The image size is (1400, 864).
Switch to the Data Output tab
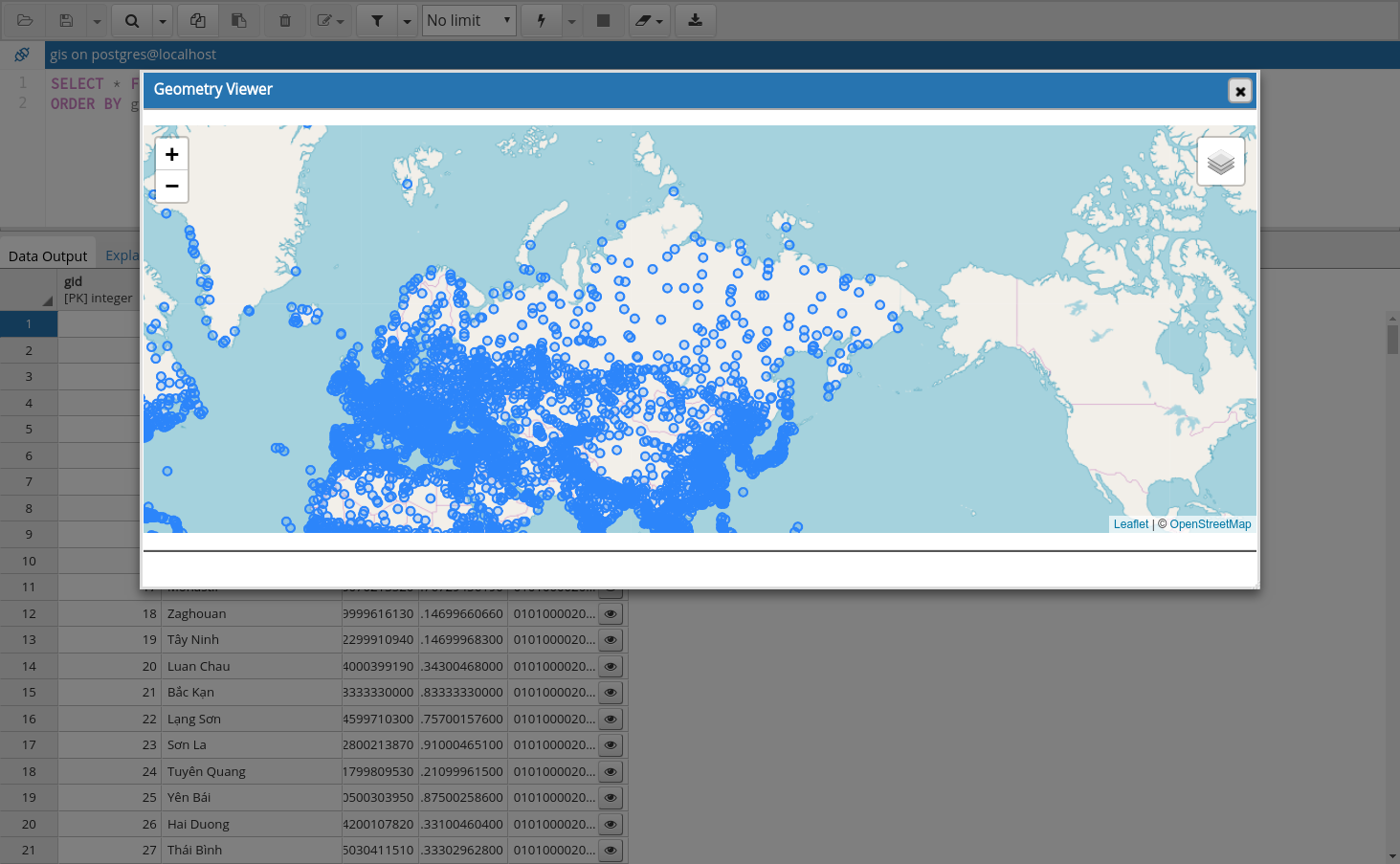48,255
